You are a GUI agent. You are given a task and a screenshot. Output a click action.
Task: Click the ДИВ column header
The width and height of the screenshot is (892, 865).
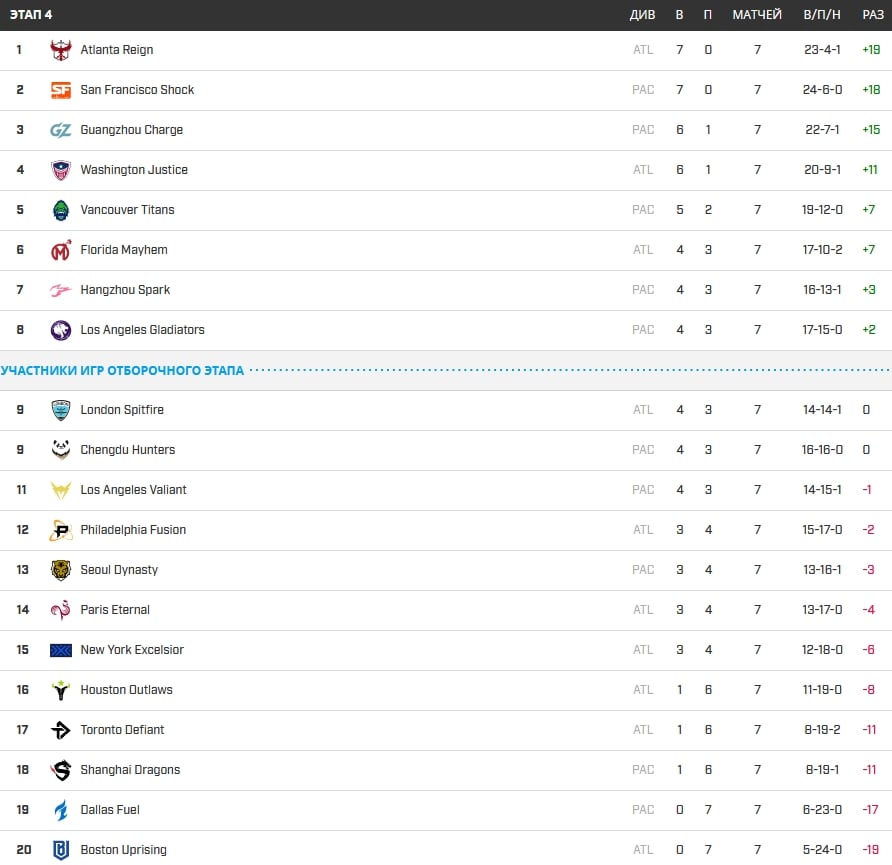pos(643,15)
